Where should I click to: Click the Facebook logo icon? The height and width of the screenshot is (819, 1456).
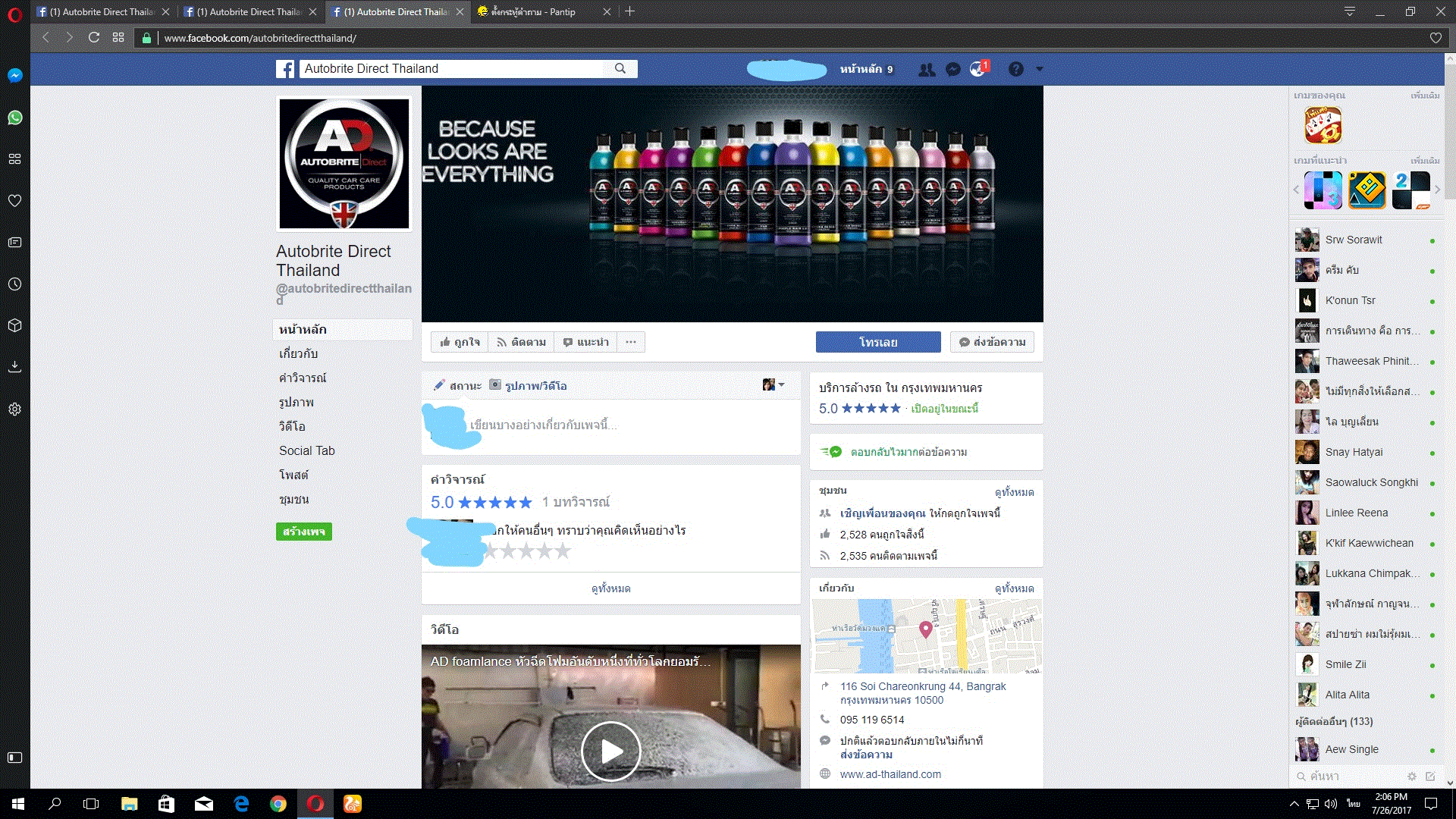tap(285, 69)
